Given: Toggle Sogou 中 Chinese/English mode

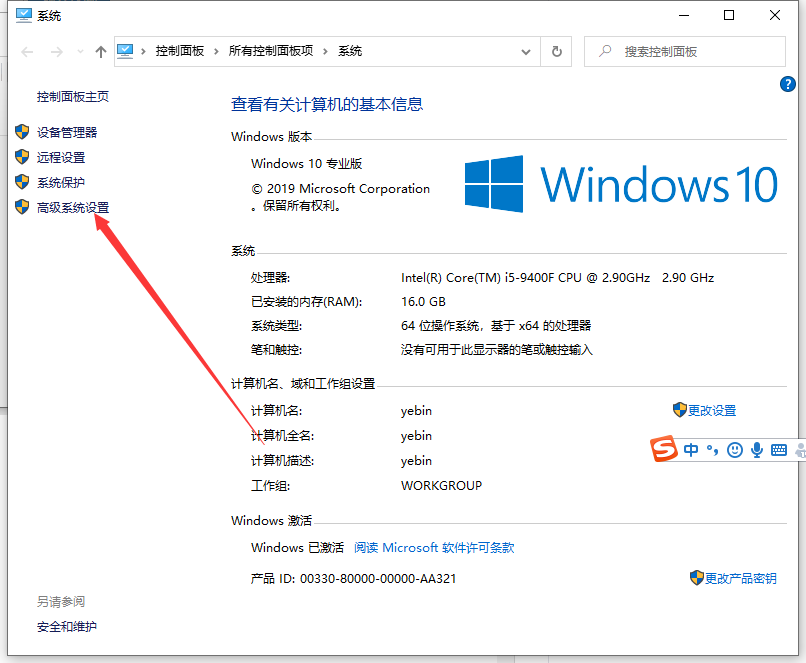Looking at the screenshot, I should tap(691, 450).
